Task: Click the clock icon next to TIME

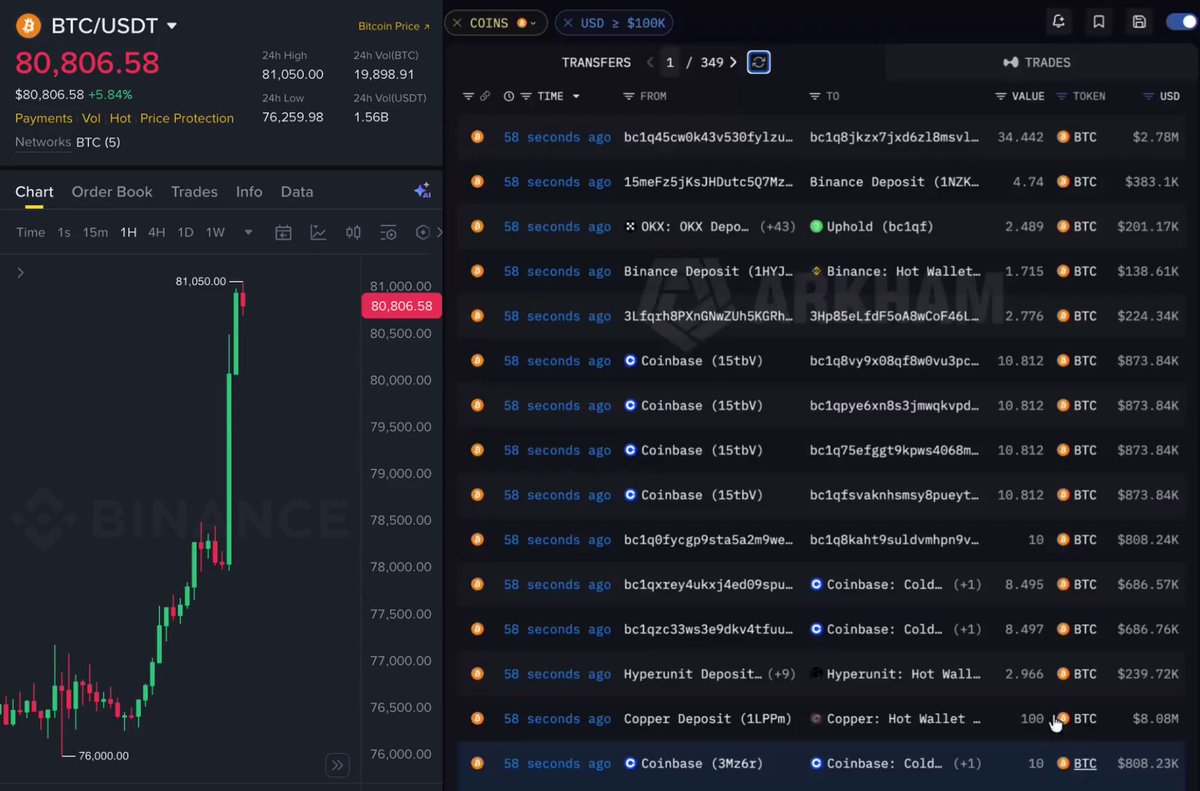Action: pyautogui.click(x=509, y=96)
